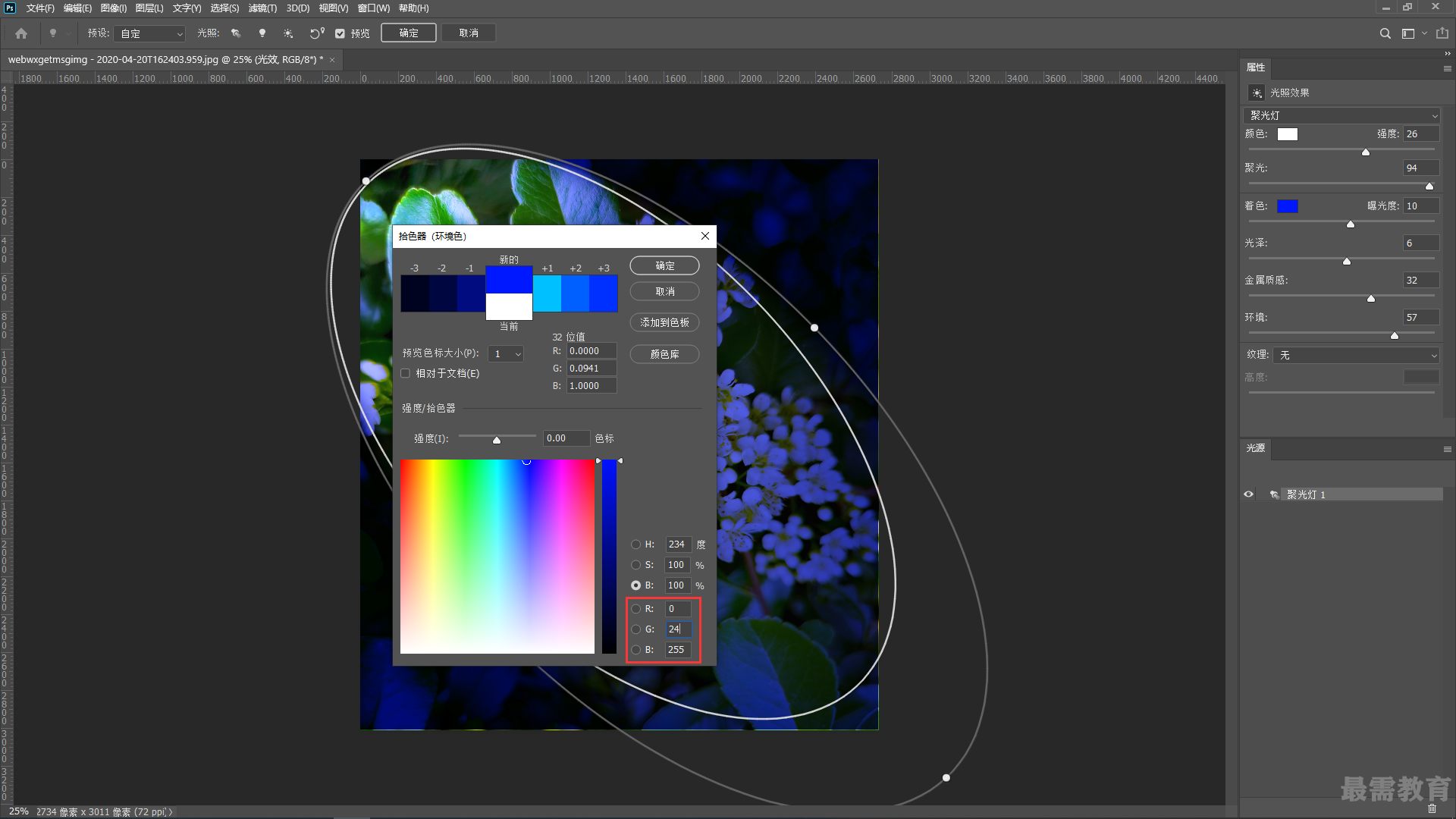This screenshot has width=1456, height=819.
Task: Open the 滤镜 menu
Action: tap(262, 8)
